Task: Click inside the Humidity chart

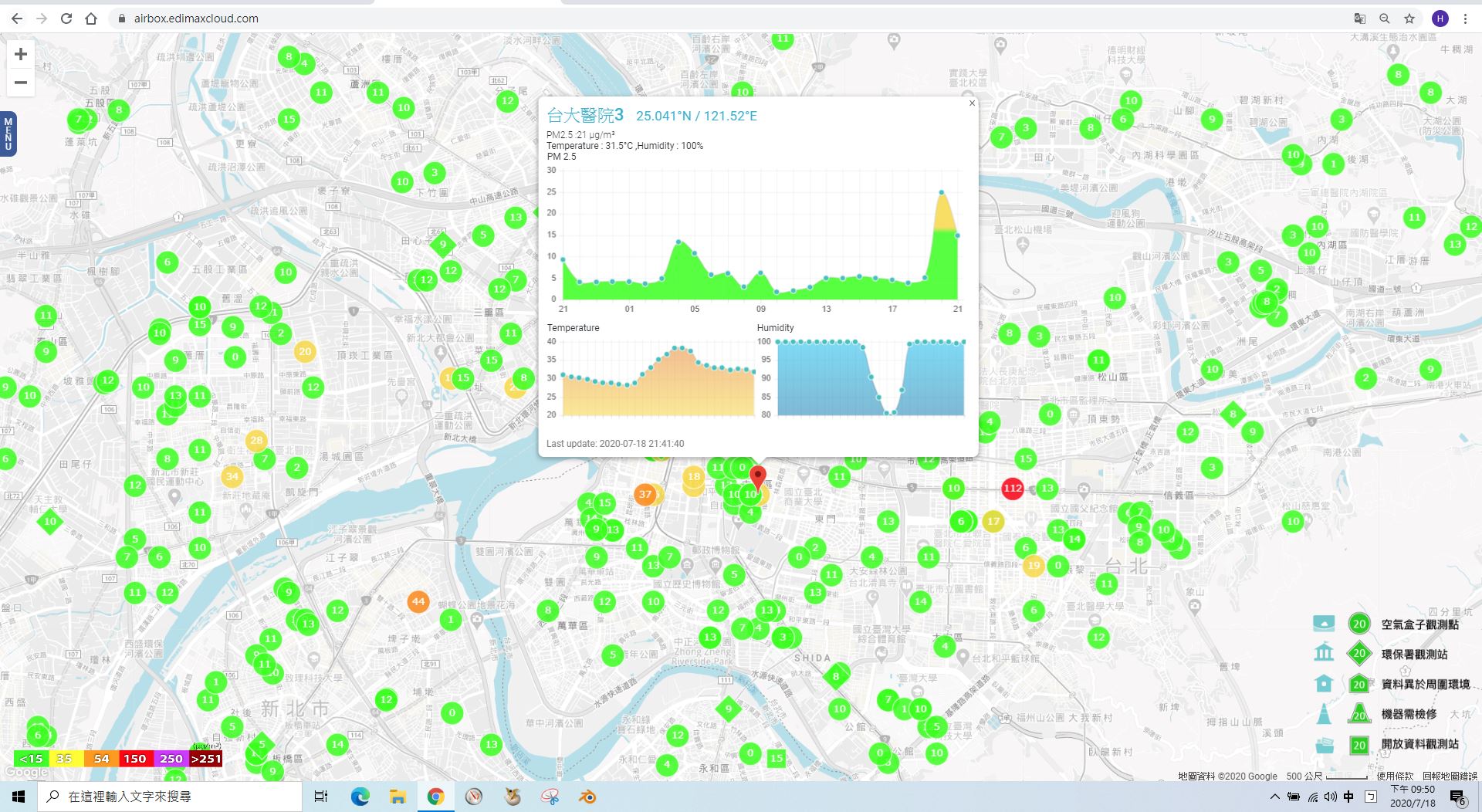Action: click(x=871, y=378)
